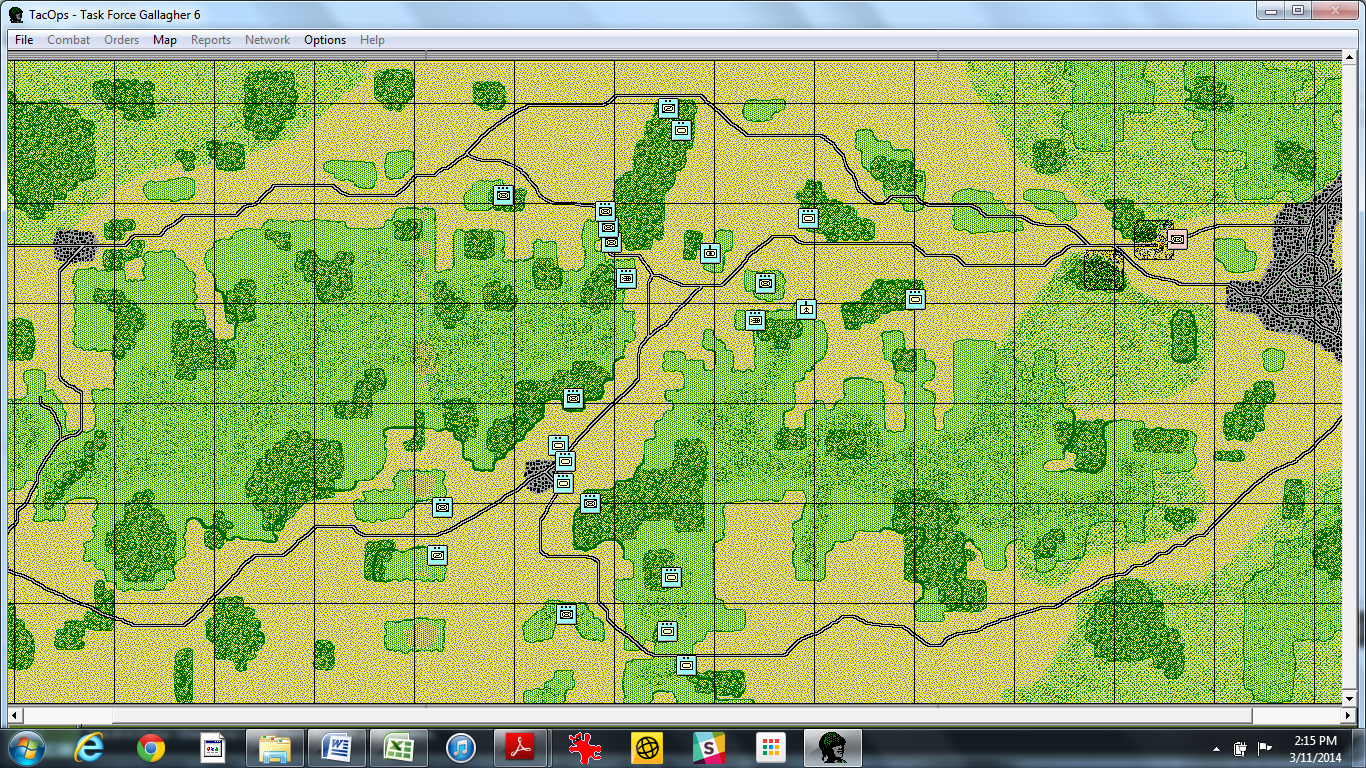Open the Map menu

(x=165, y=40)
